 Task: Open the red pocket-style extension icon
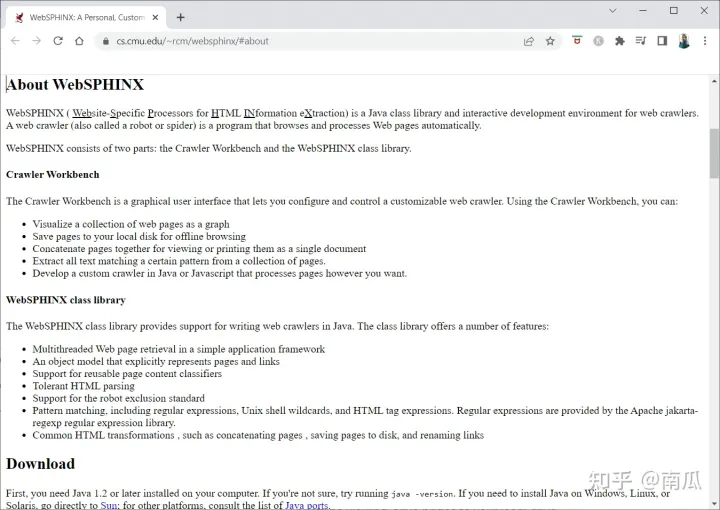(577, 41)
